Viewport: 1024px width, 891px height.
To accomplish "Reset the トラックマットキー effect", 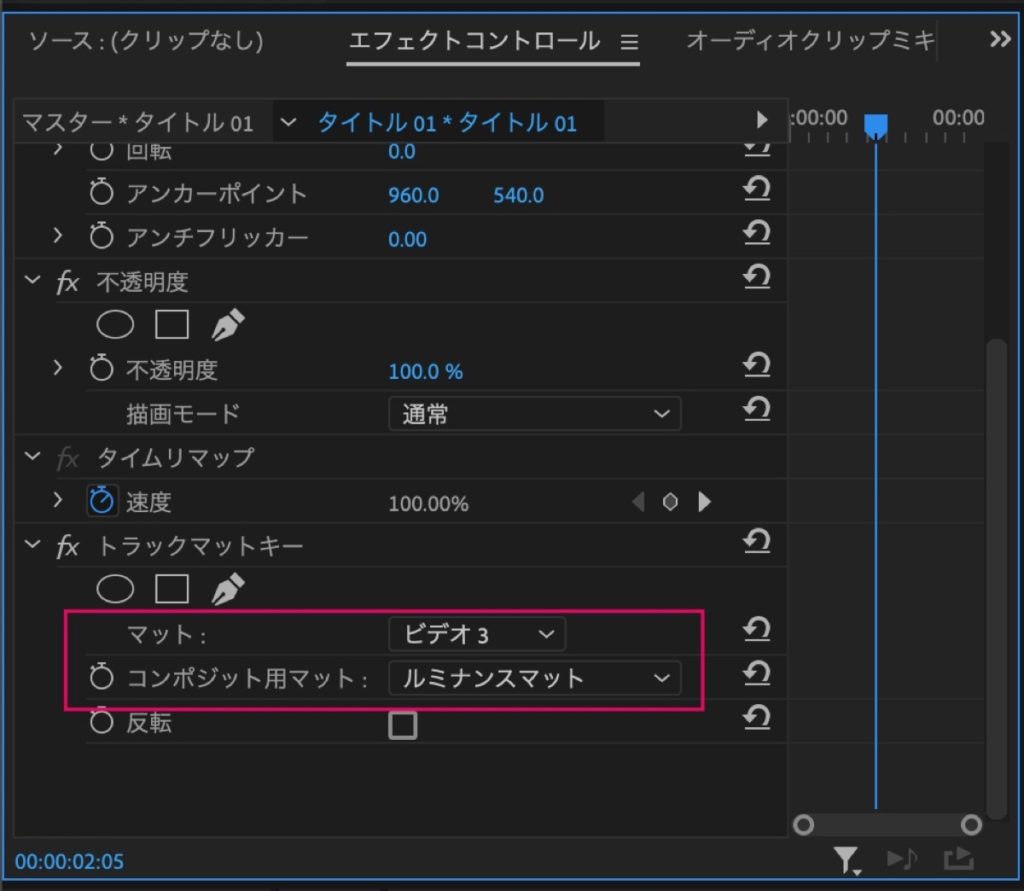I will 757,542.
